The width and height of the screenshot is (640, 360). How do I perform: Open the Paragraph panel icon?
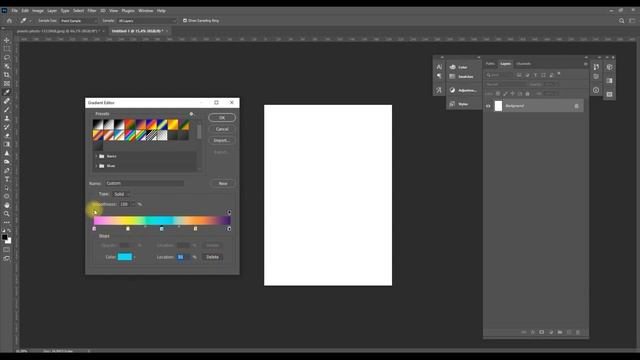pos(439,76)
